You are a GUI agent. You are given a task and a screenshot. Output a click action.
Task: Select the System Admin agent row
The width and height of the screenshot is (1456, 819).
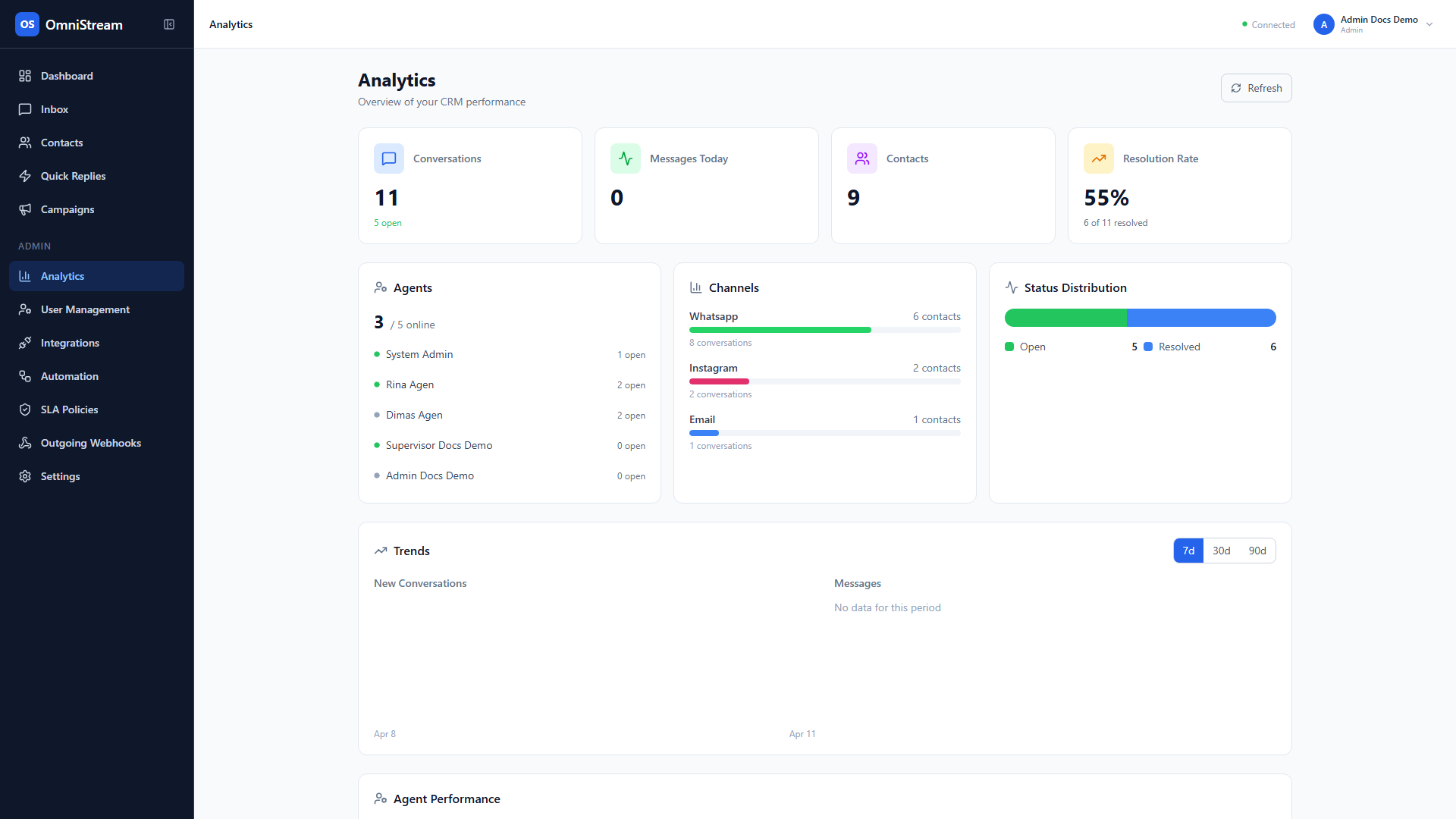coord(510,354)
